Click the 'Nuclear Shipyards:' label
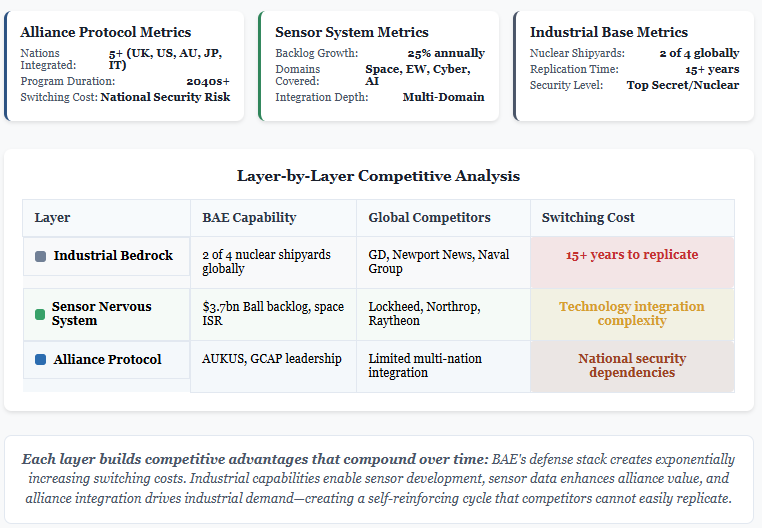762x528 pixels. 577,53
